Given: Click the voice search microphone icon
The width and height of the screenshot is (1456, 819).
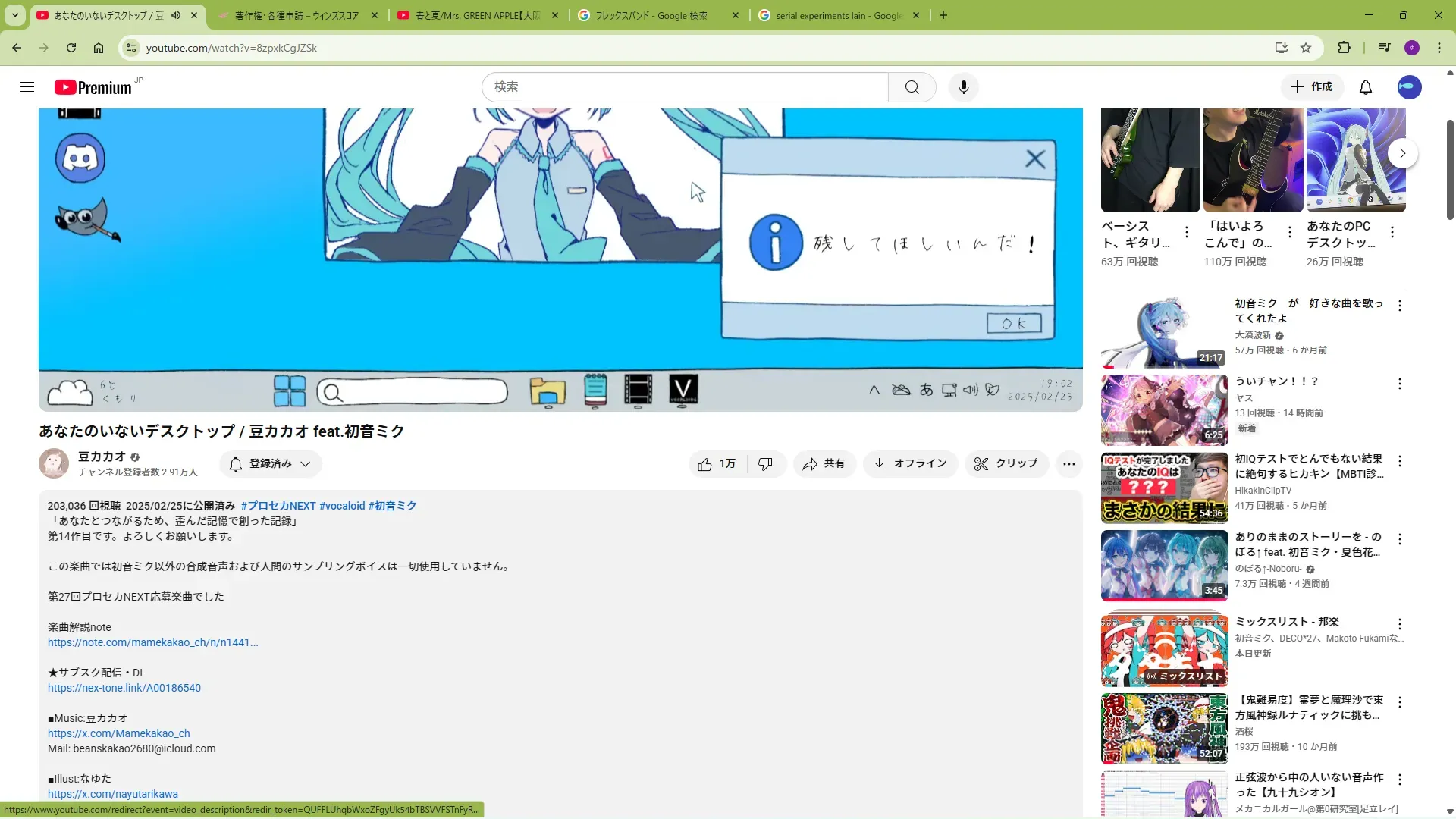Looking at the screenshot, I should (963, 87).
